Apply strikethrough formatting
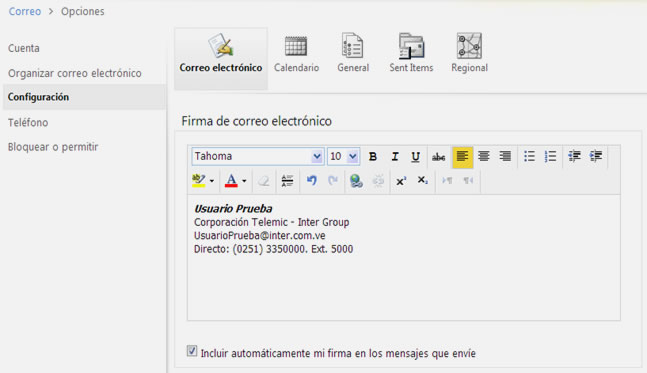 [438, 157]
